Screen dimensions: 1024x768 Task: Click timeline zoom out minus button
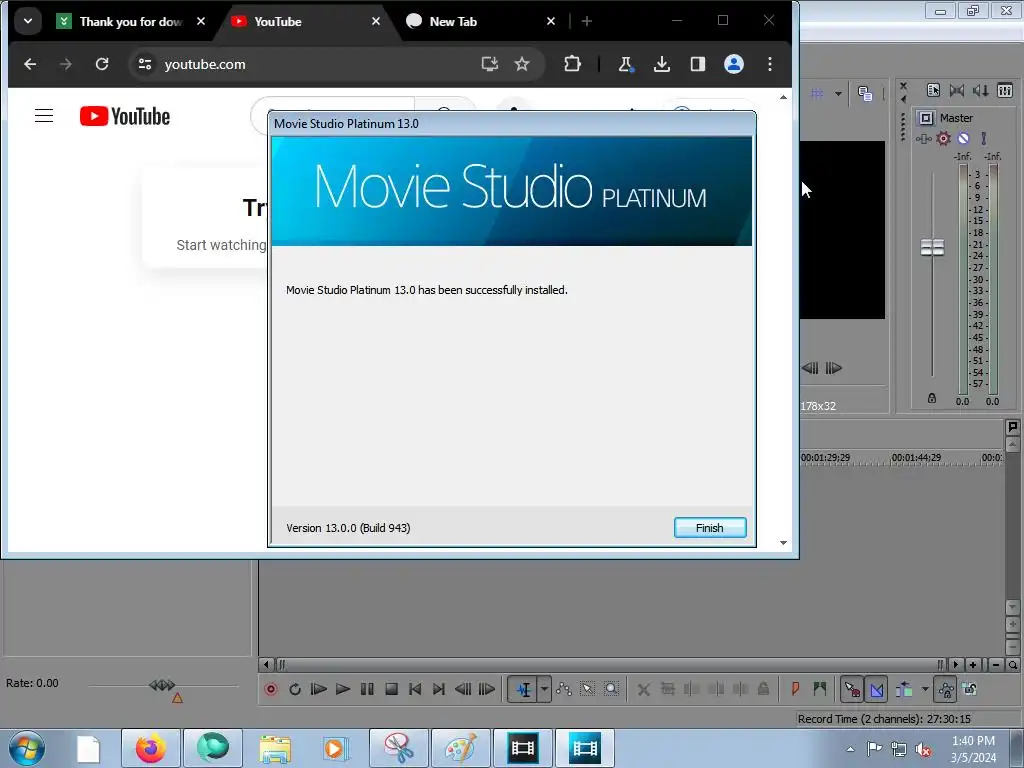click(x=996, y=665)
